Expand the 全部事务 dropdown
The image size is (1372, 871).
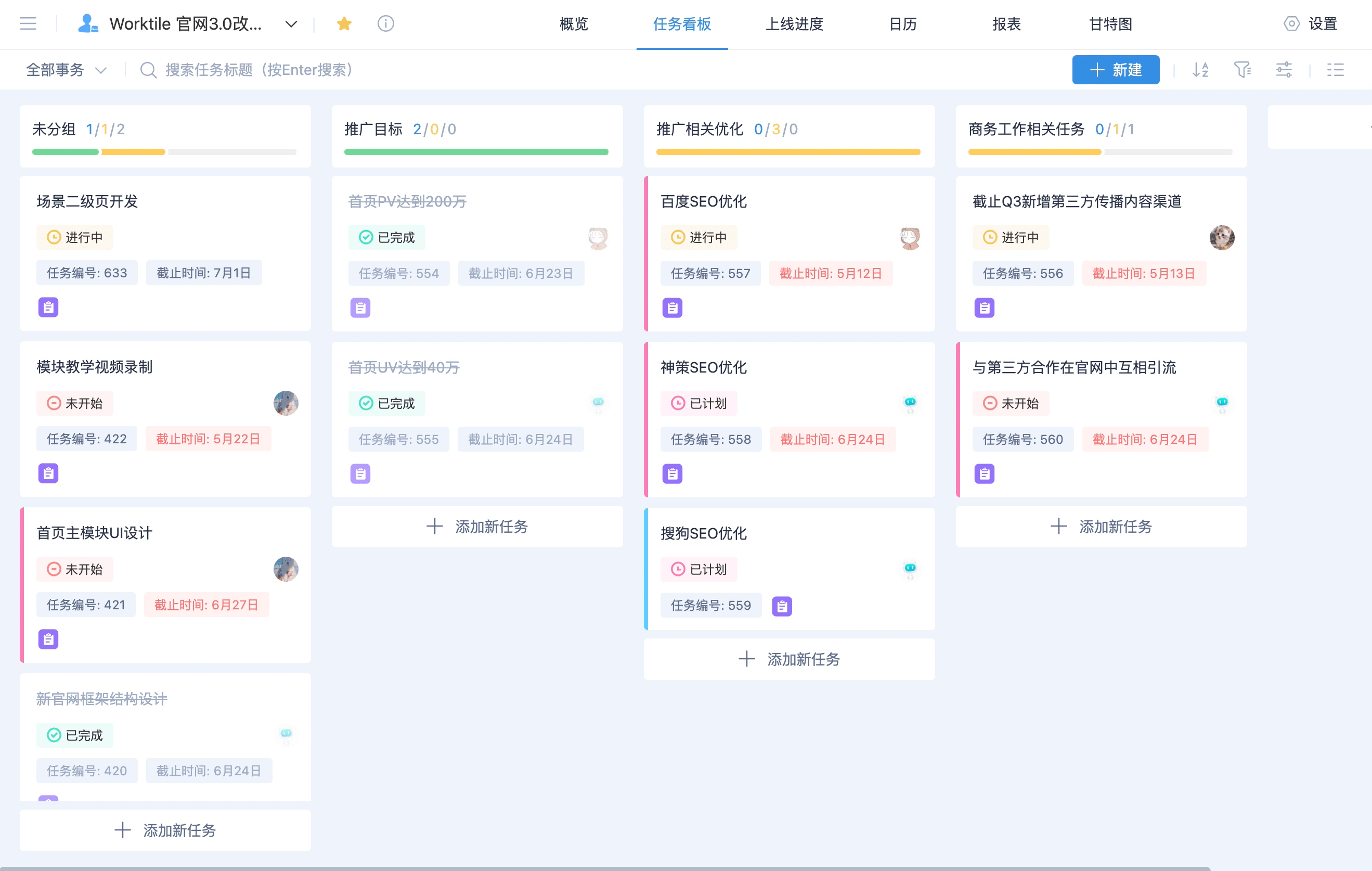click(x=66, y=70)
